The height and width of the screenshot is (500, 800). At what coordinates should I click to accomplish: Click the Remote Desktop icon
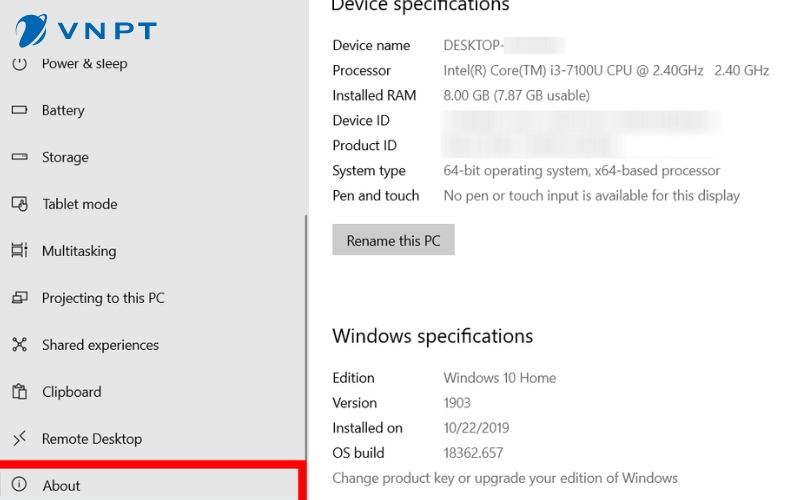click(19, 439)
